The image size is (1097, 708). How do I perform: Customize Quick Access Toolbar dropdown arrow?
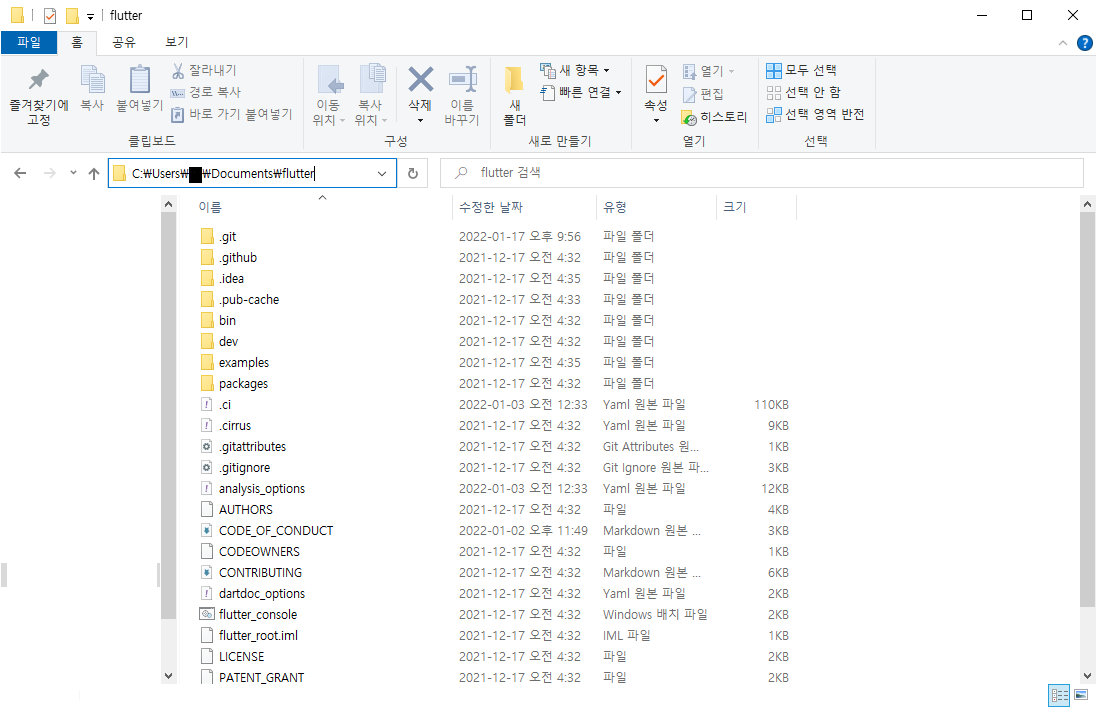90,16
